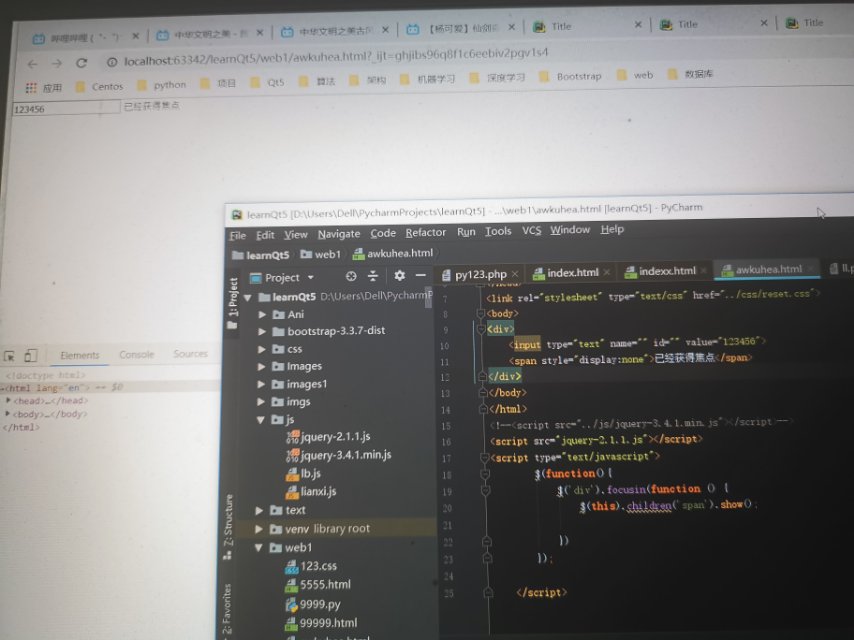Image resolution: width=854 pixels, height=640 pixels.
Task: Expand the body node in DevTools
Action: point(8,413)
